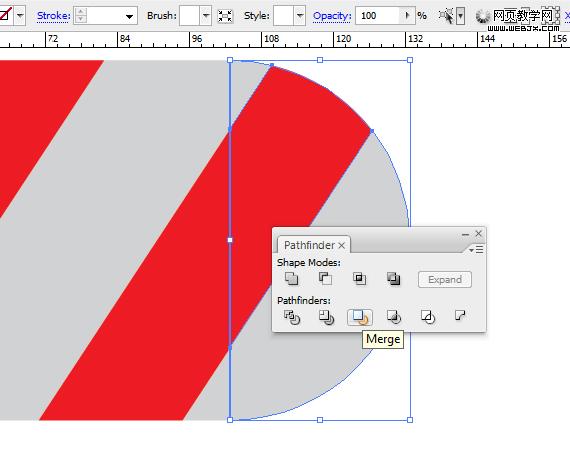The width and height of the screenshot is (570, 458).
Task: Click the Trim pathfinder icon
Action: coord(326,317)
